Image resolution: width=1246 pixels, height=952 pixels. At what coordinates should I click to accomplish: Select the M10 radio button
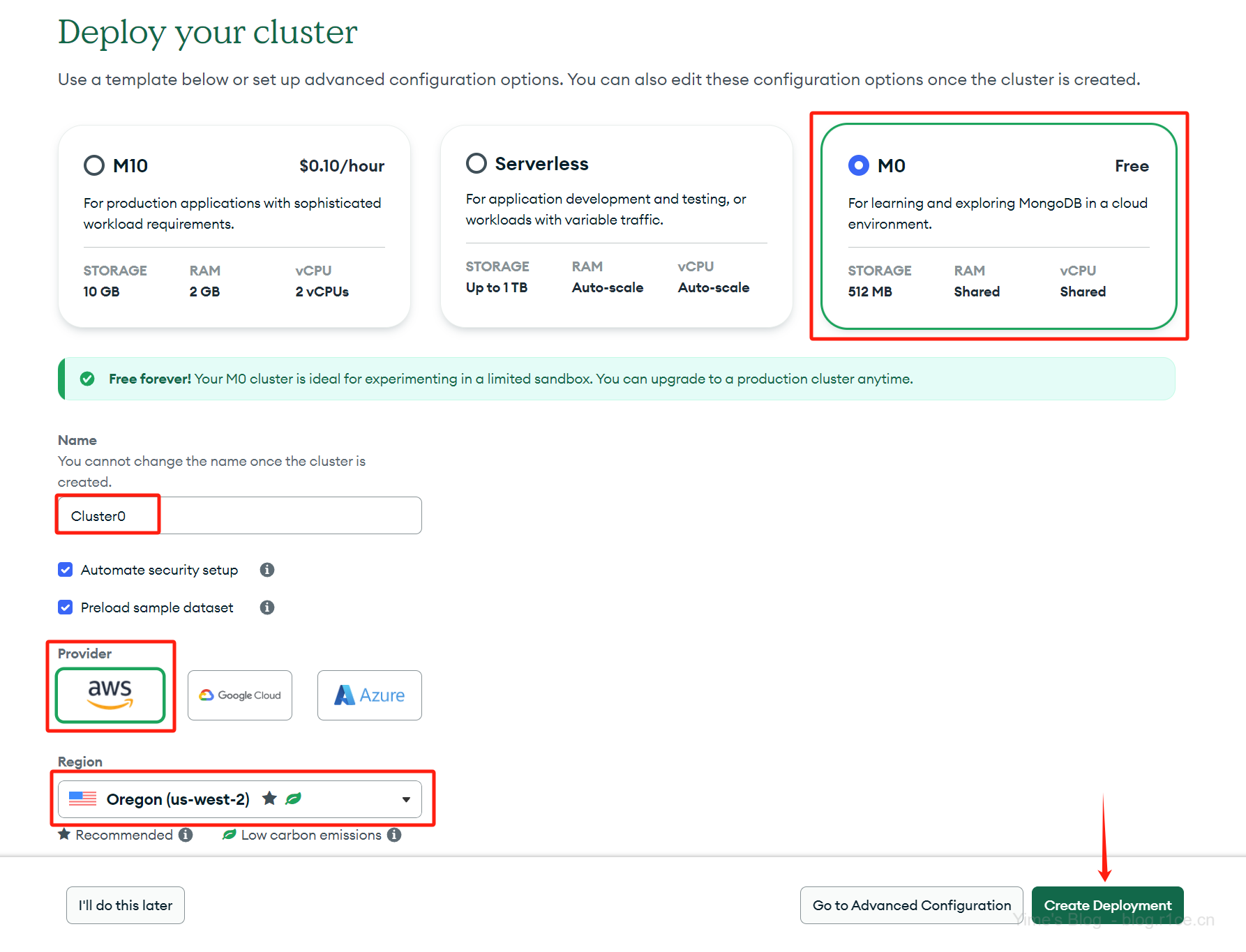(94, 165)
